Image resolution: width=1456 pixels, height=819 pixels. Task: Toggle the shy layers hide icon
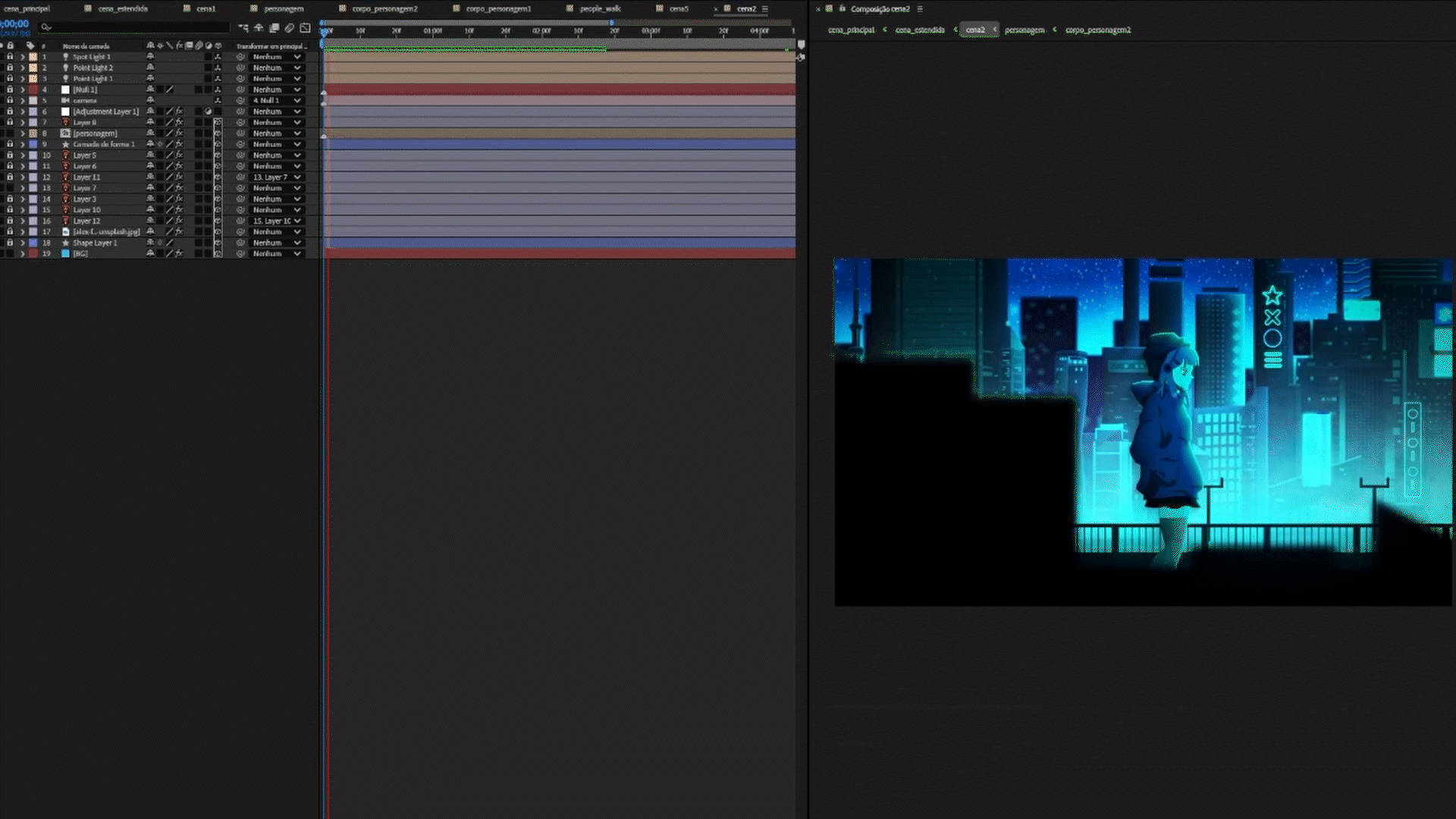(x=259, y=28)
